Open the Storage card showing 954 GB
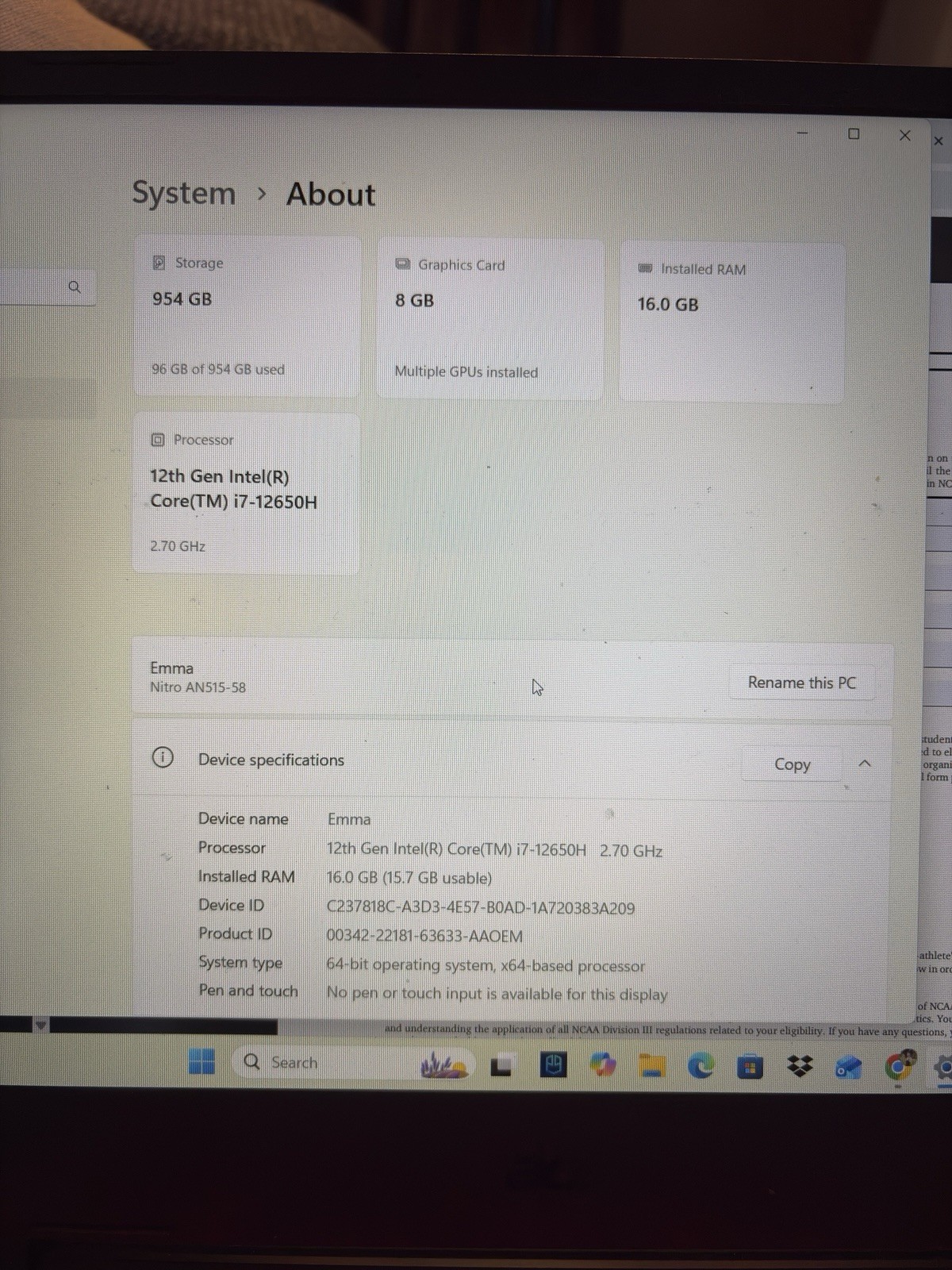This screenshot has height=1270, width=952. pos(247,316)
